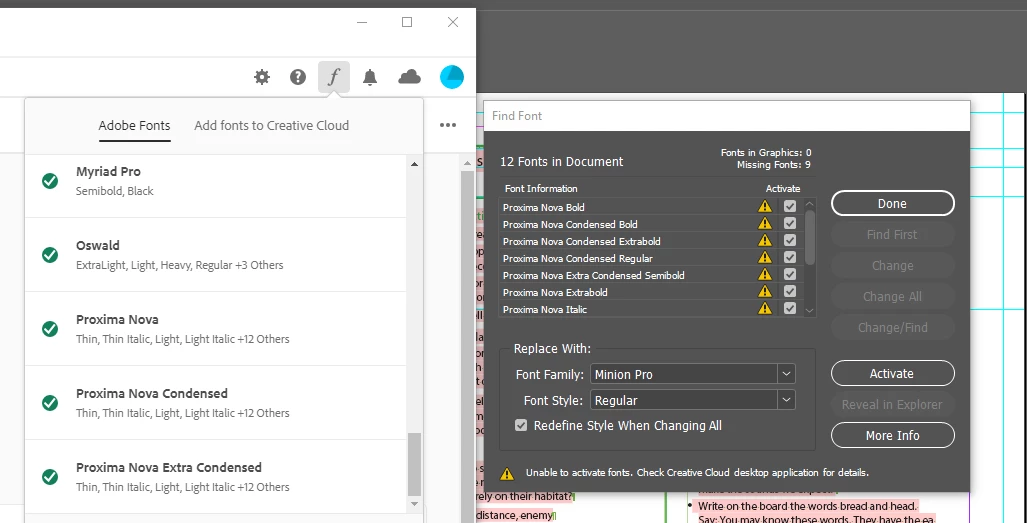Select Proxima Nova Extra Condensed Semibold row

(651, 275)
